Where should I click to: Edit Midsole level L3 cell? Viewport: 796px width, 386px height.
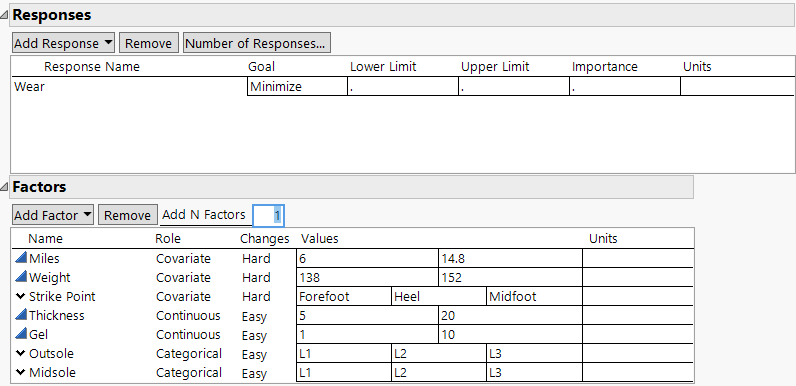point(534,372)
